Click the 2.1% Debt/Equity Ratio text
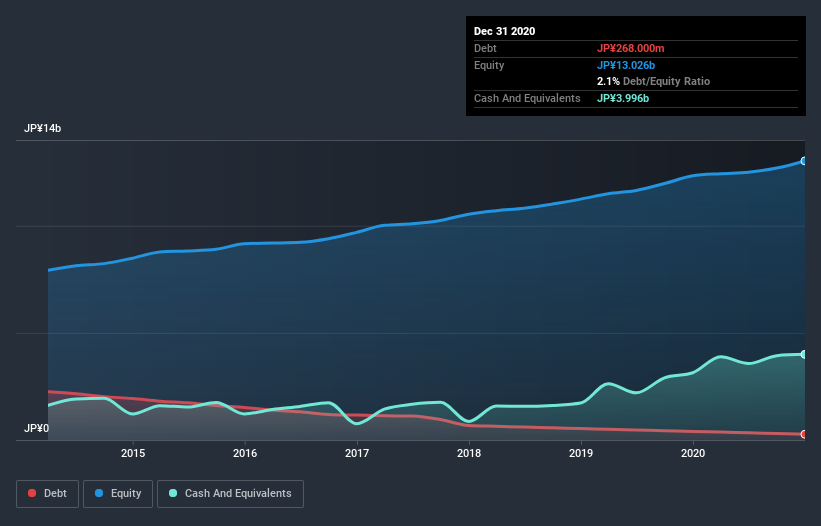Screen dimensions: 821x526 pos(653,82)
